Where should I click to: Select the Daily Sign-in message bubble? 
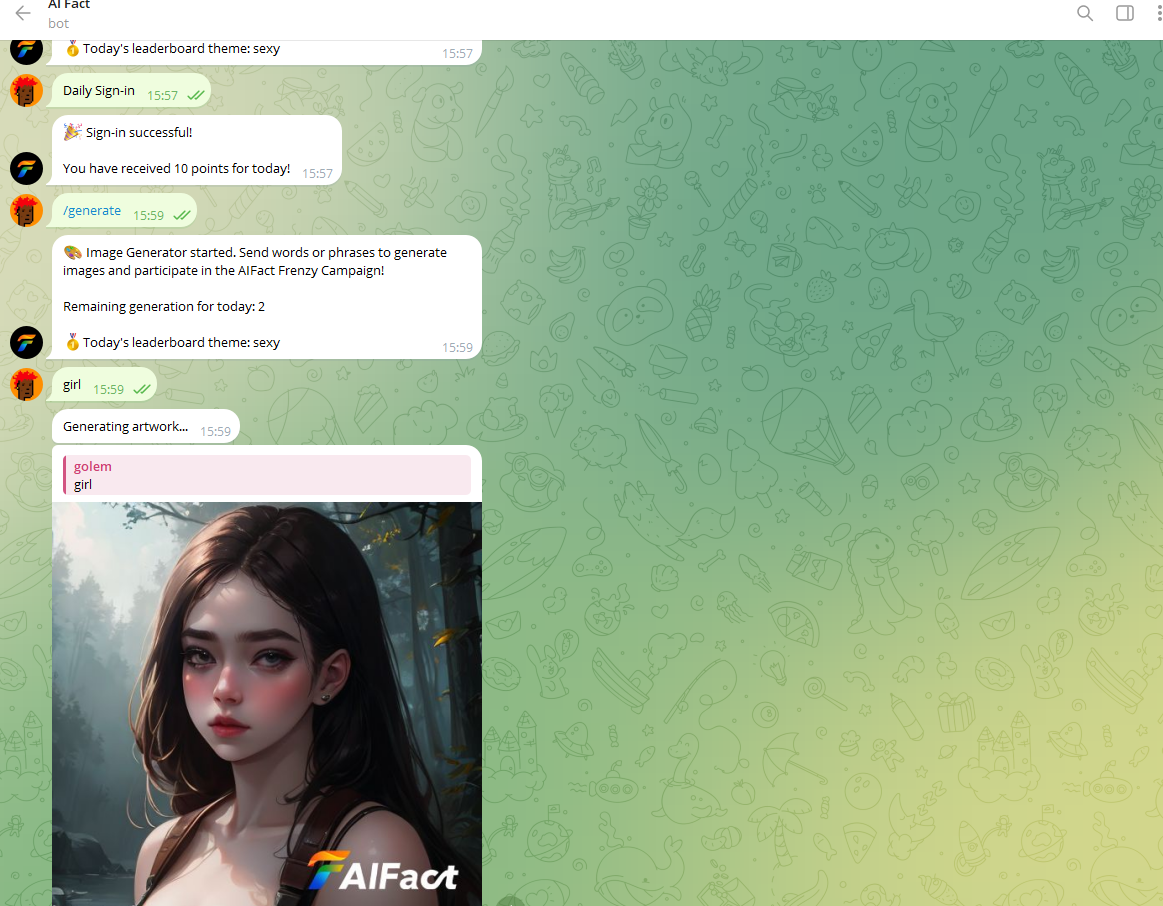tap(131, 91)
